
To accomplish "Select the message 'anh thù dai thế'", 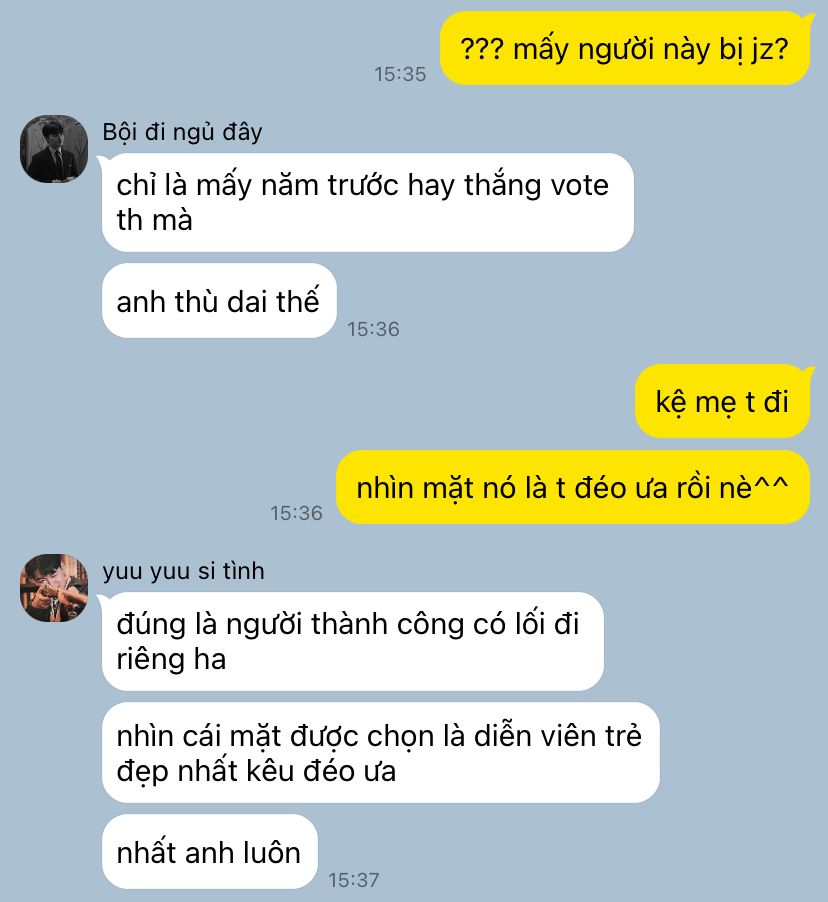I will 219,301.
